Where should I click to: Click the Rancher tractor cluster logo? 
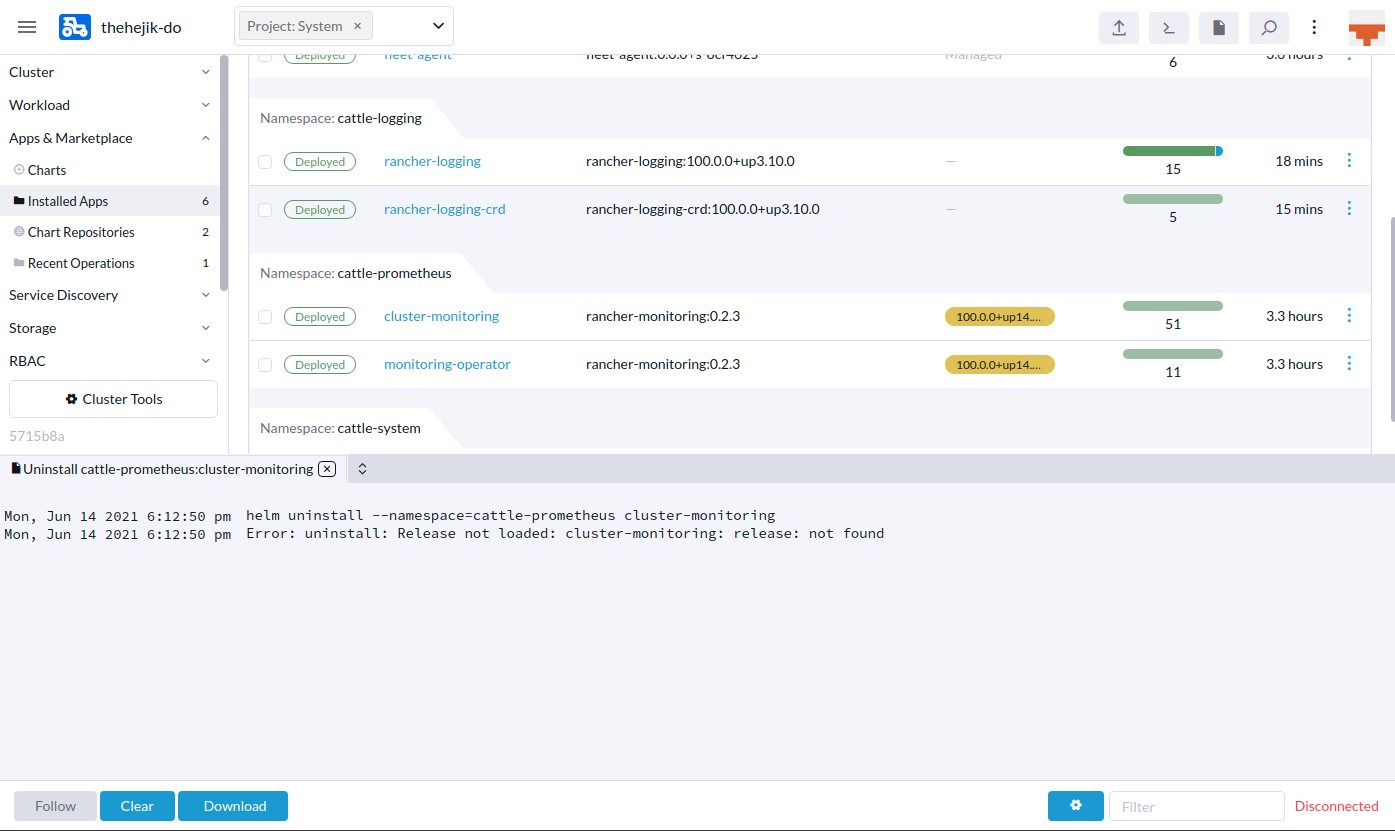pos(74,27)
